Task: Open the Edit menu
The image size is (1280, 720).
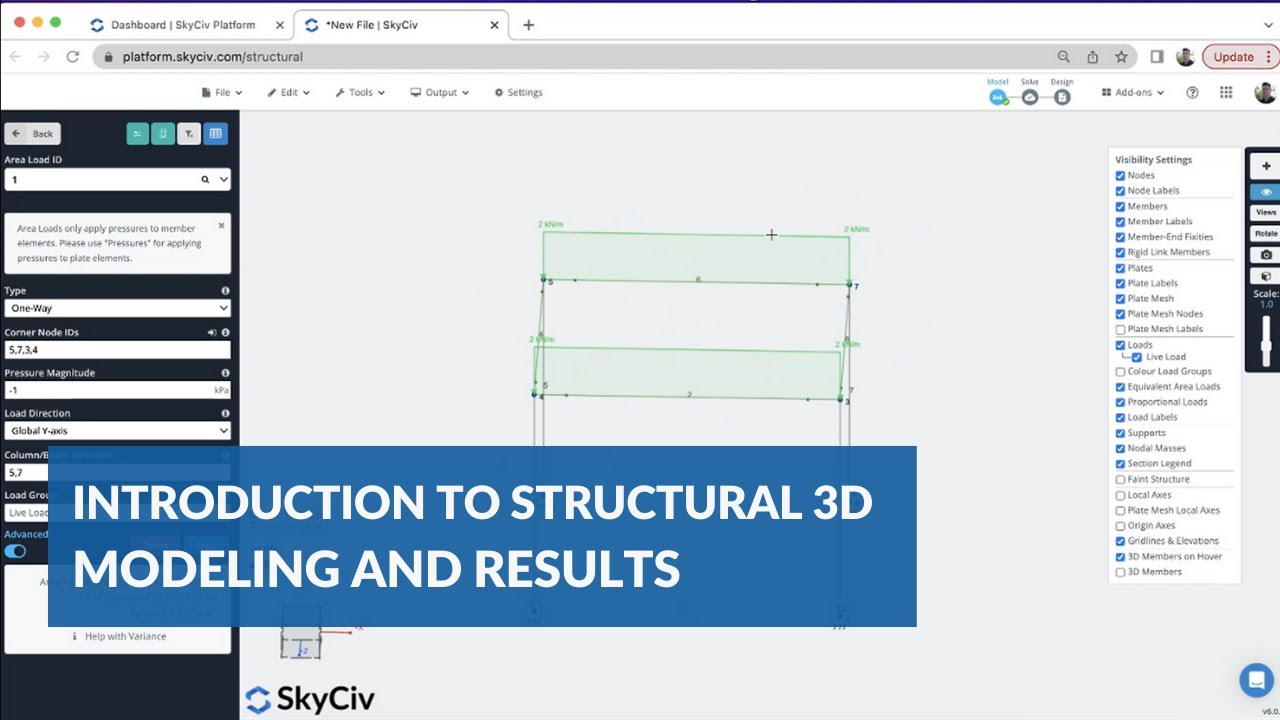Action: point(289,92)
